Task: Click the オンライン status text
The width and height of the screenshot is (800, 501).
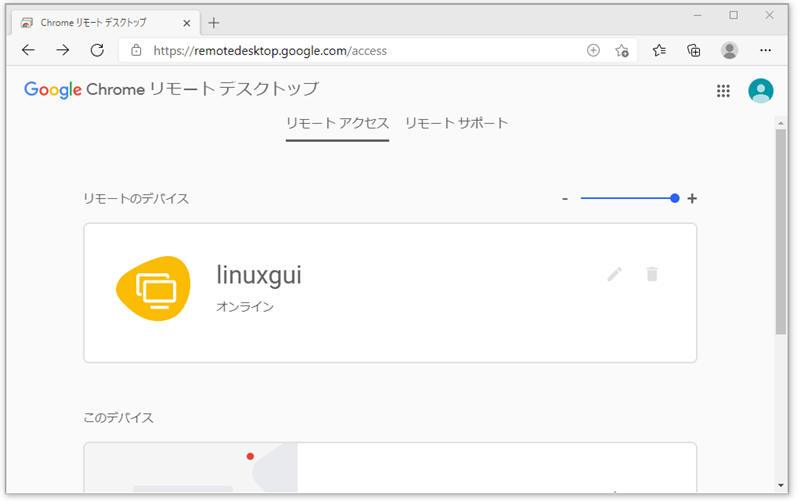Action: click(245, 307)
